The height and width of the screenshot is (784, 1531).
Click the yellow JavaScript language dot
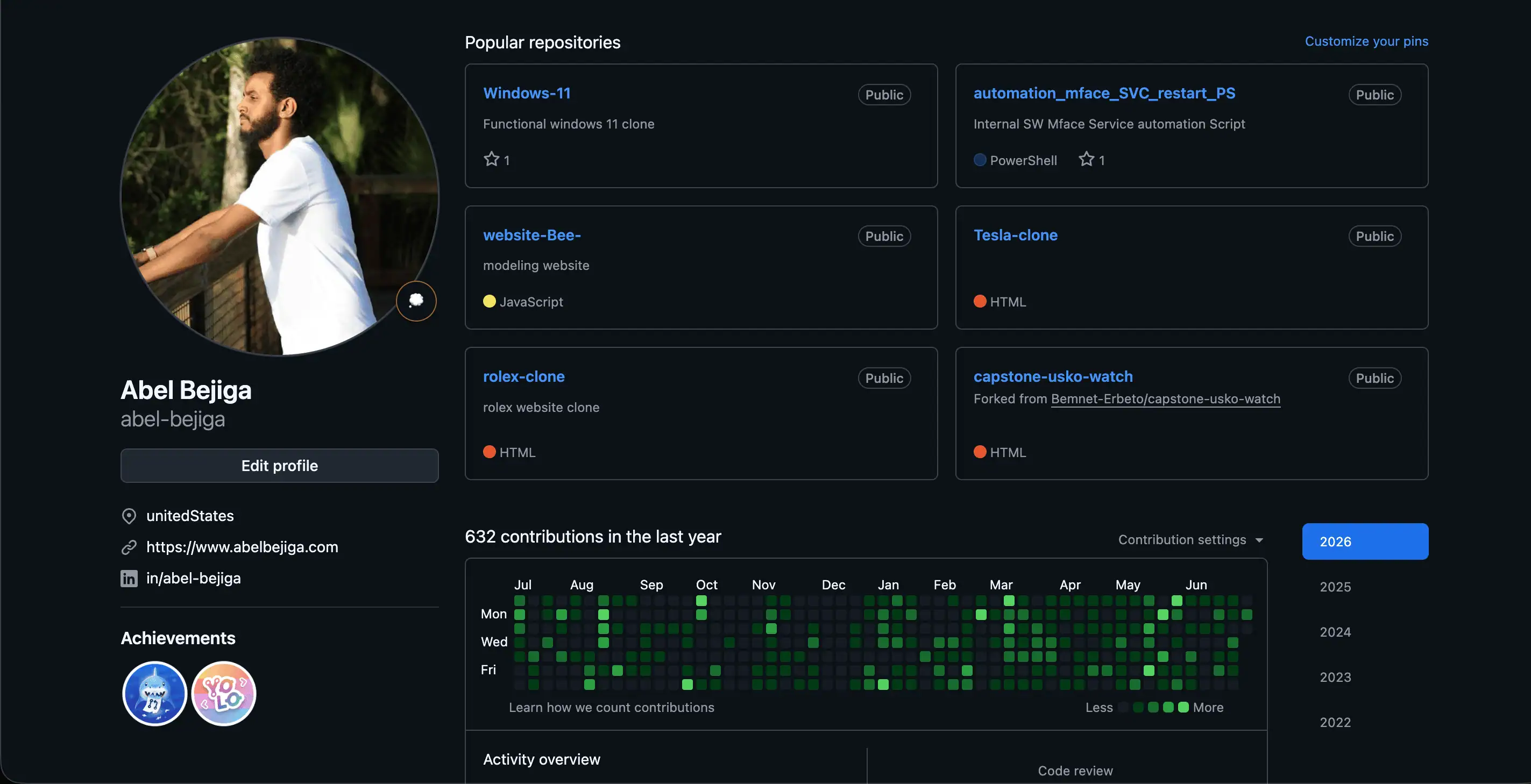[489, 301]
